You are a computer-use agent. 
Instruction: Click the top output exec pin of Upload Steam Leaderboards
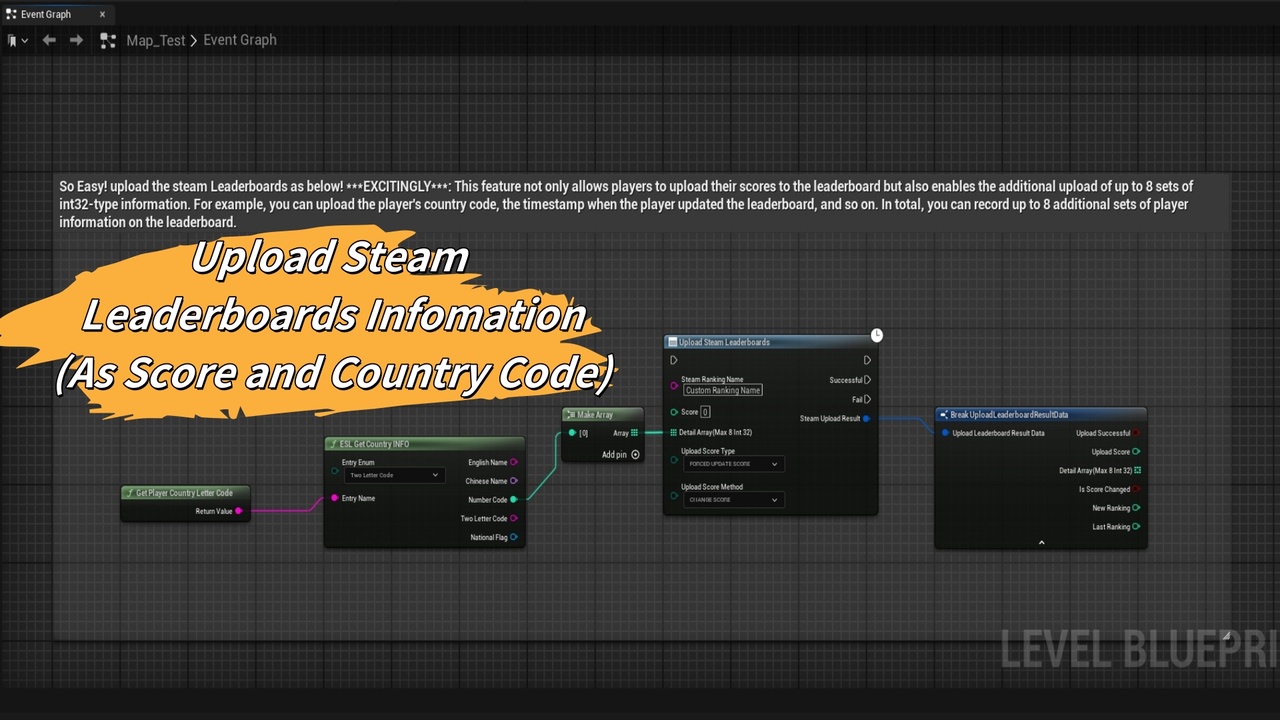pyautogui.click(x=867, y=360)
